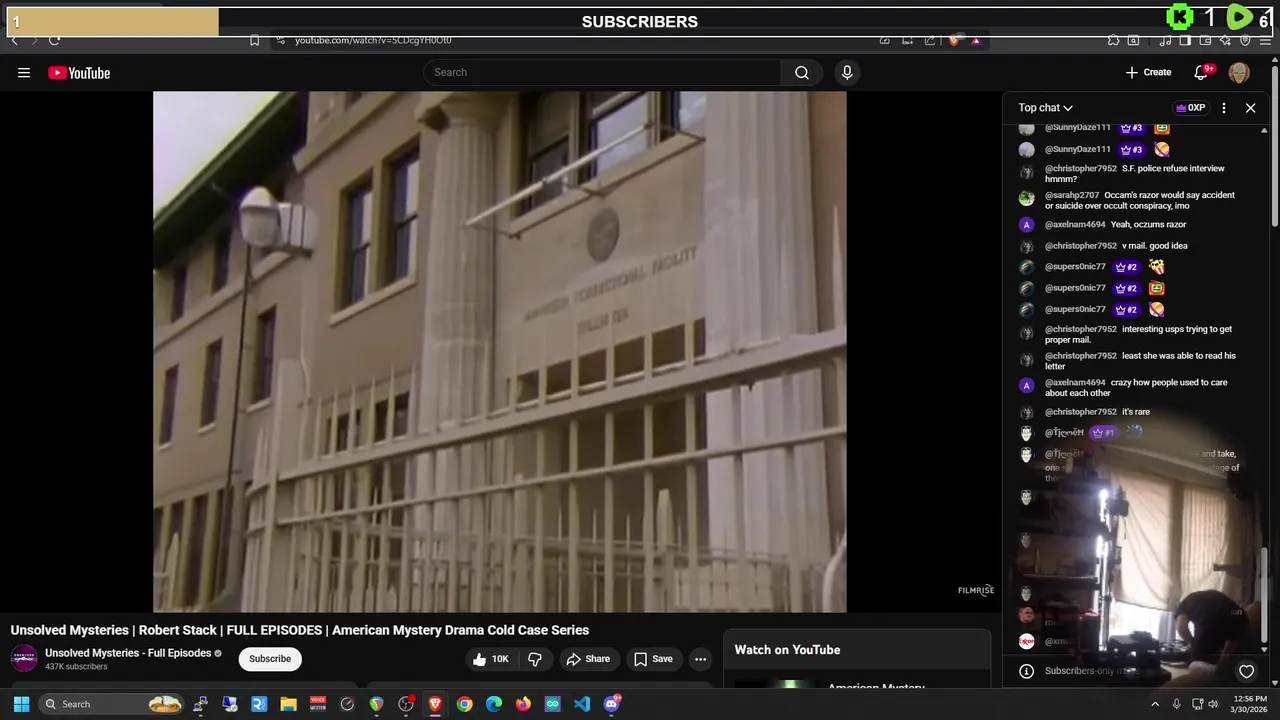Save the video to a playlist
The height and width of the screenshot is (720, 1280).
[x=652, y=659]
